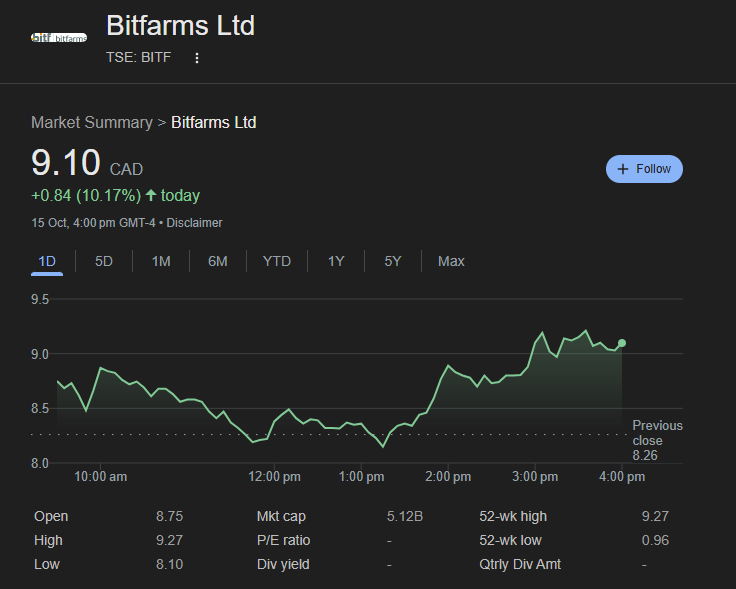736x589 pixels.
Task: Show the 6M chart range
Action: click(x=218, y=261)
